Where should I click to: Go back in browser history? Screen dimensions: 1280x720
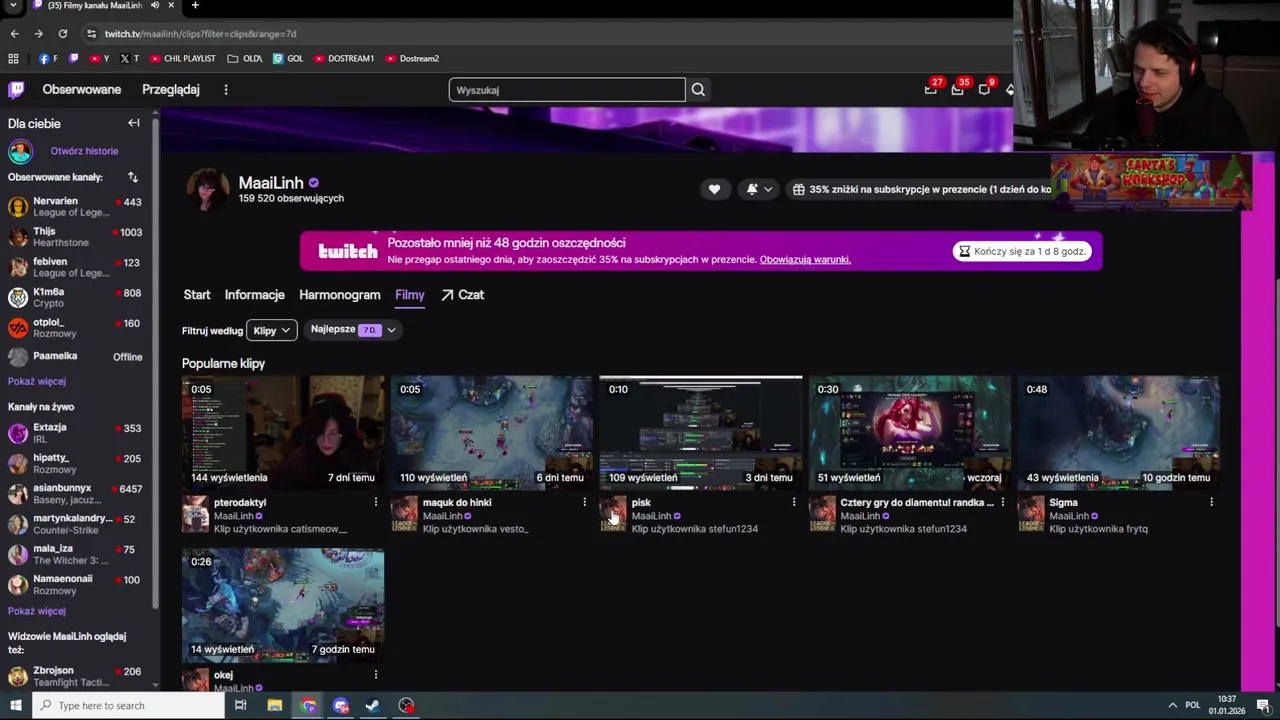14,34
